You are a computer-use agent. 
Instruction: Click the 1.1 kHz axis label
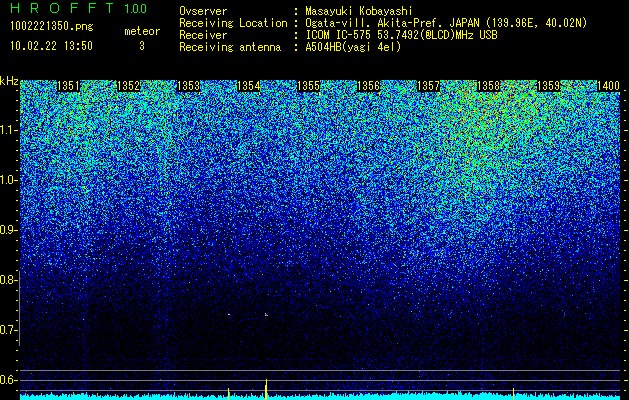pyautogui.click(x=8, y=131)
